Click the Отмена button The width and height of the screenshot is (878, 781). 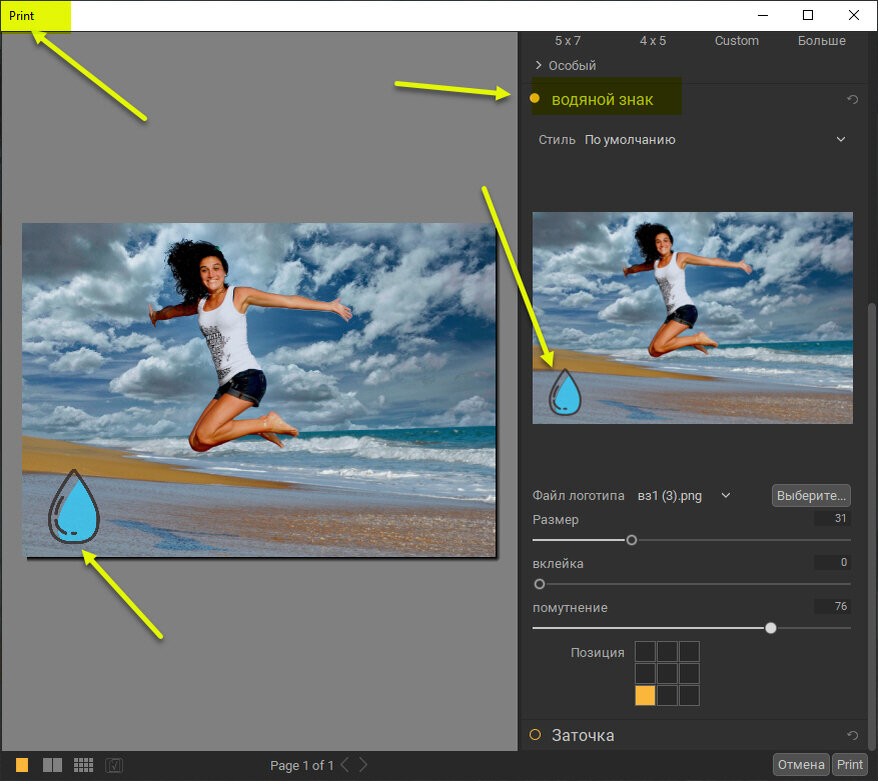(x=801, y=764)
